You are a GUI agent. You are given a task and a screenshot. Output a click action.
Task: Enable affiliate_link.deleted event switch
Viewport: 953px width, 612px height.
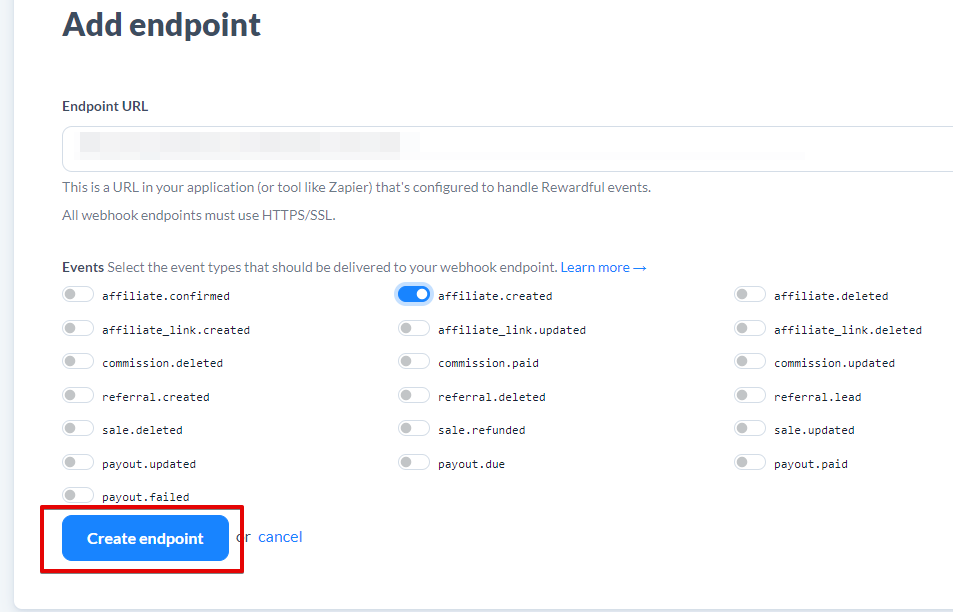tap(749, 329)
